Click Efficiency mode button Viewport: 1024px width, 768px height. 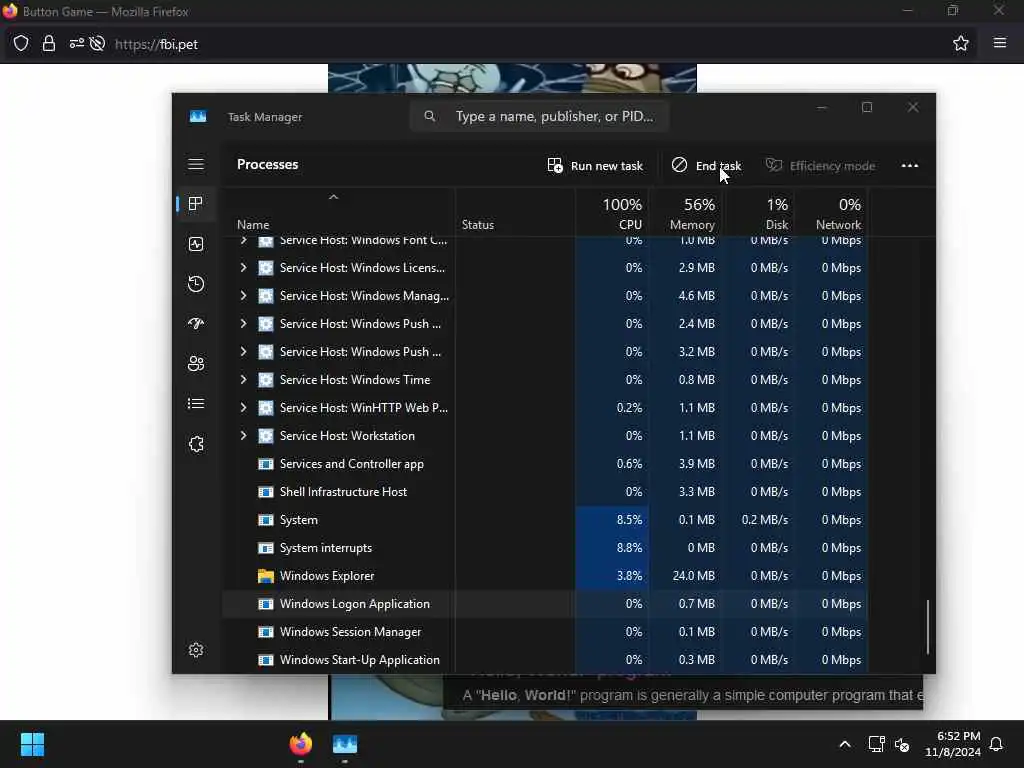point(820,166)
